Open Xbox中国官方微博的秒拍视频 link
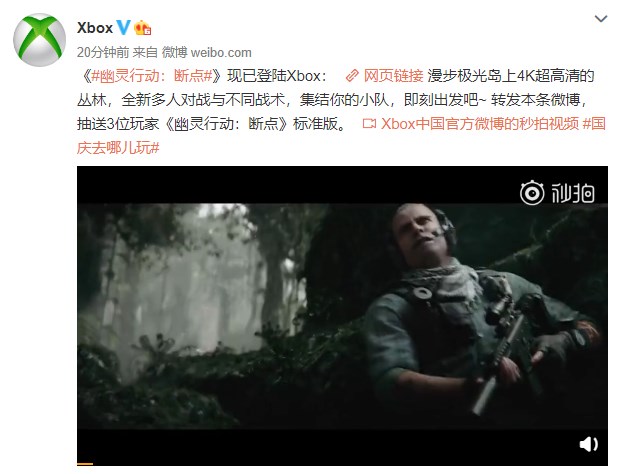This screenshot has width=621, height=474. 480,124
